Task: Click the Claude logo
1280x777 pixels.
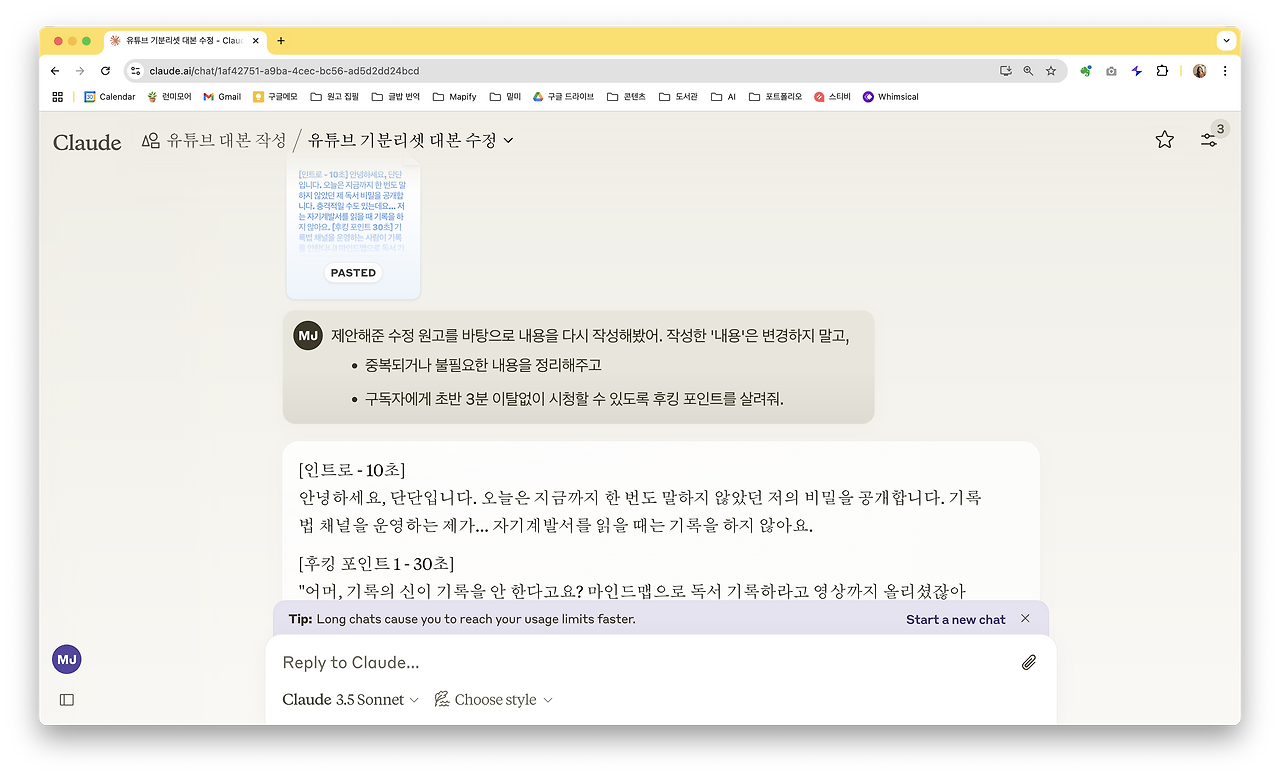Action: (x=87, y=143)
